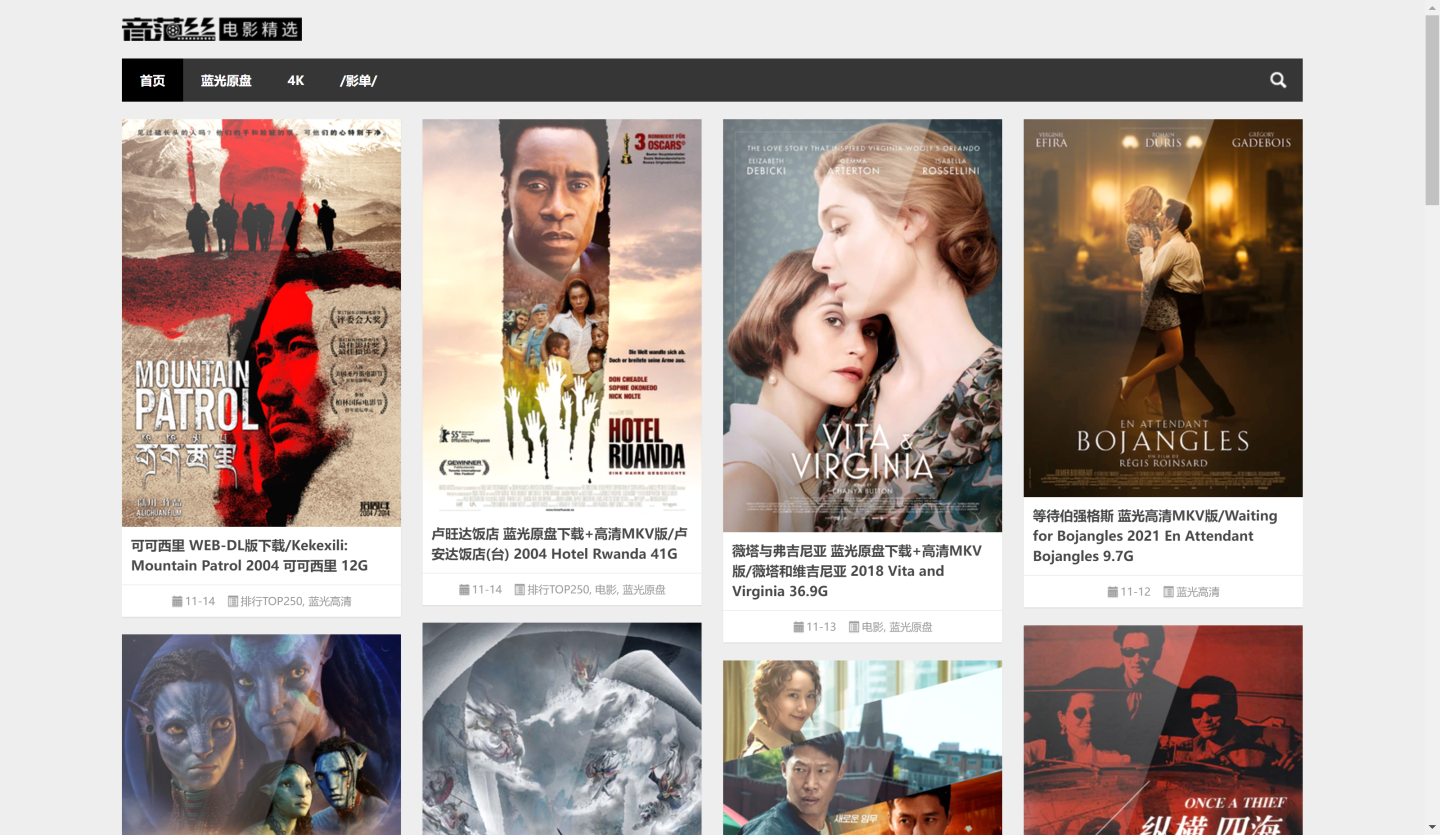Click category icon under 卢旺达饭店 card
The height and width of the screenshot is (835, 1440).
point(520,590)
